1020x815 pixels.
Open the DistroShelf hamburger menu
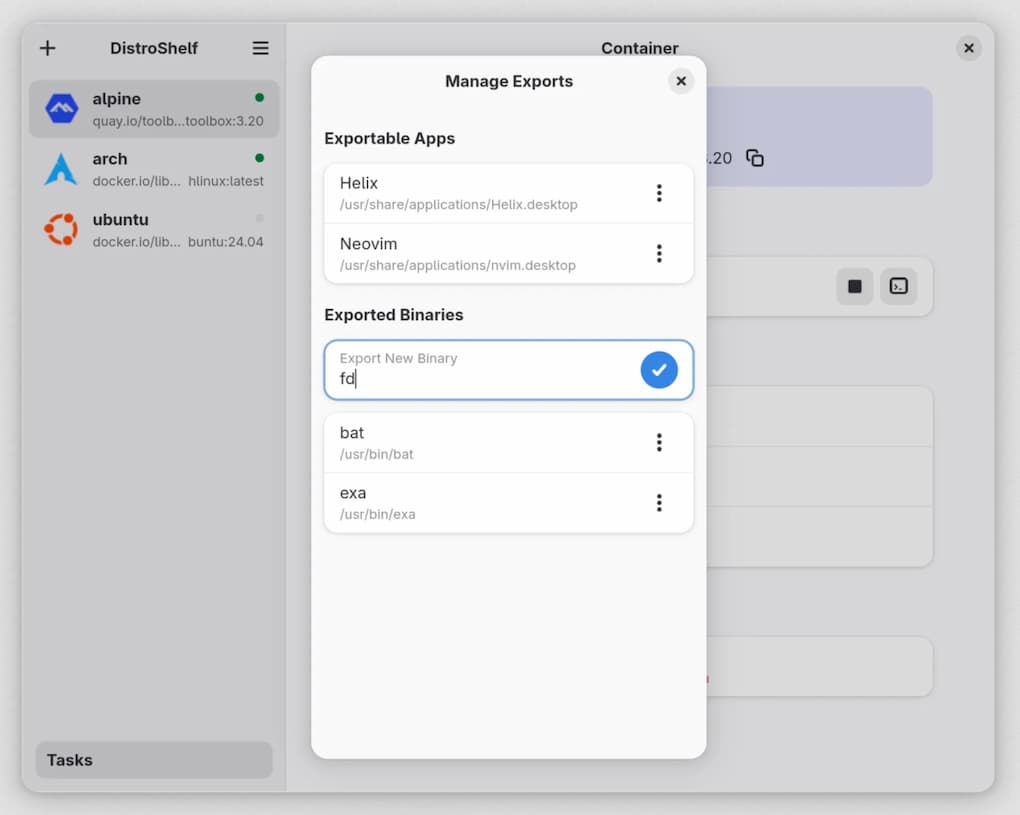pyautogui.click(x=260, y=48)
